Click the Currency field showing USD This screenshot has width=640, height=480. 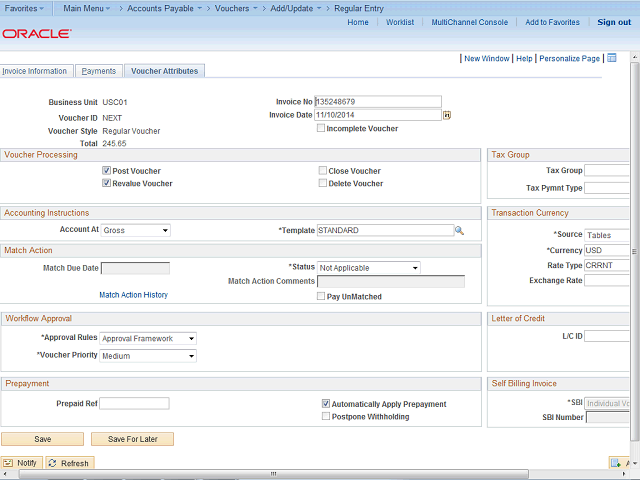607,250
